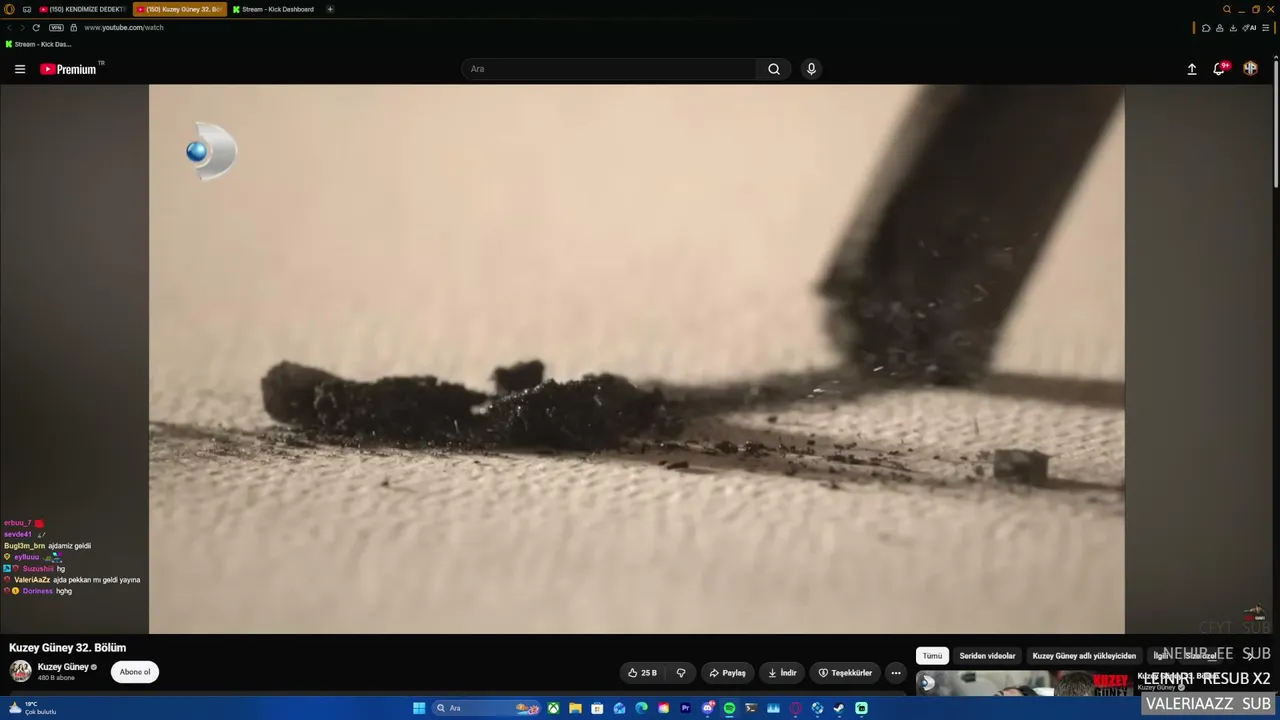1280x720 pixels.
Task: Open the browser downloads icon
Action: pos(1233,27)
